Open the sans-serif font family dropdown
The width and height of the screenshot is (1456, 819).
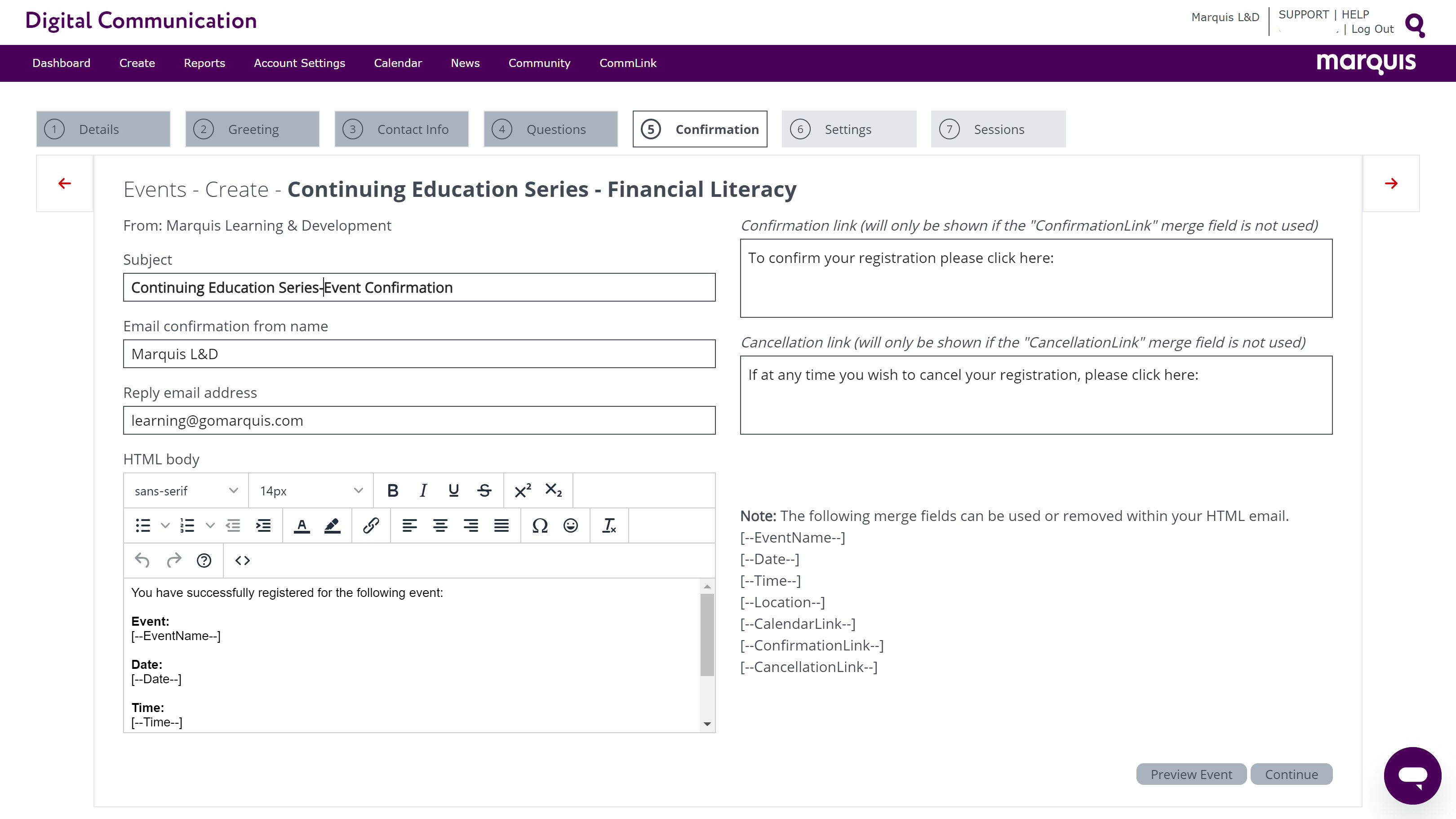tap(186, 490)
